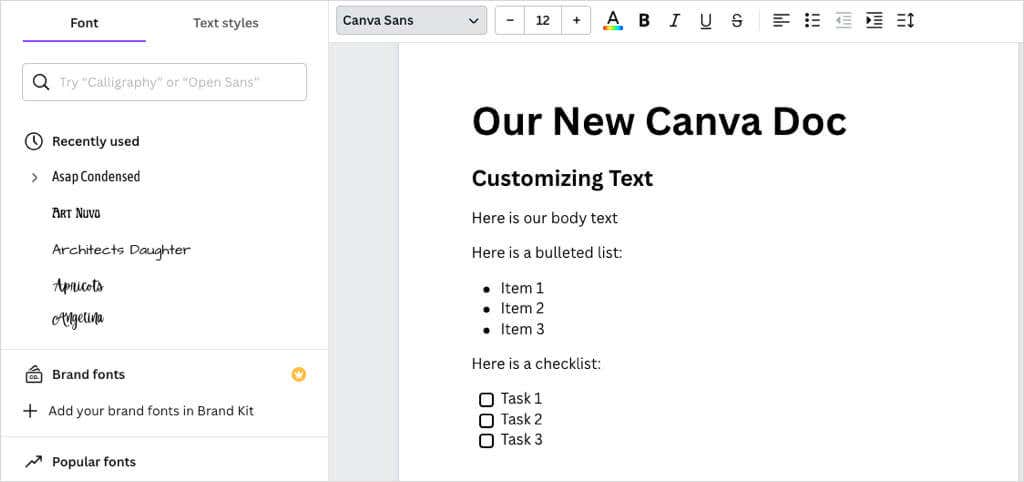The image size is (1024, 482).
Task: Mark Task 3 as done
Action: [486, 440]
